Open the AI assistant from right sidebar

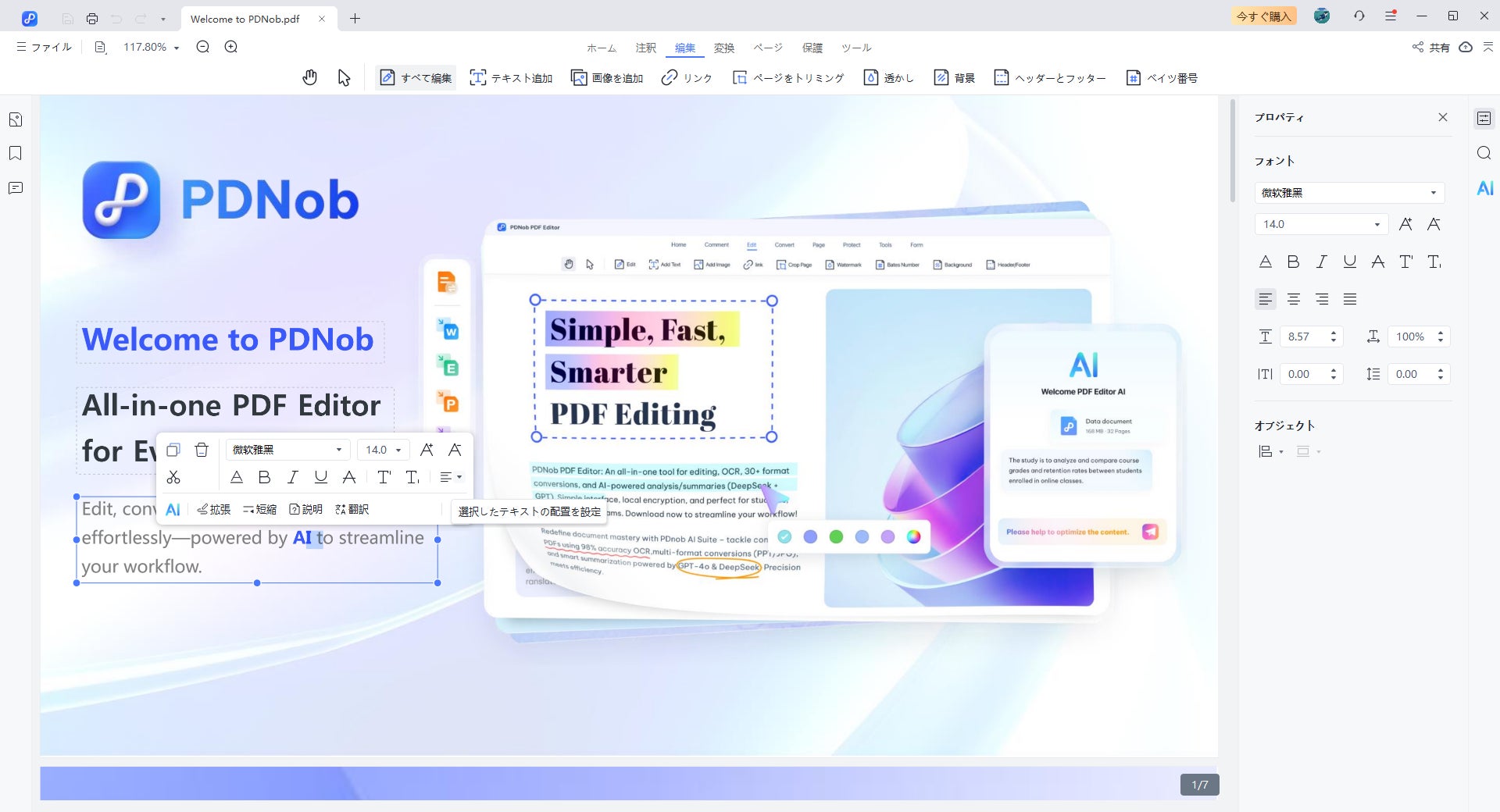click(1485, 188)
